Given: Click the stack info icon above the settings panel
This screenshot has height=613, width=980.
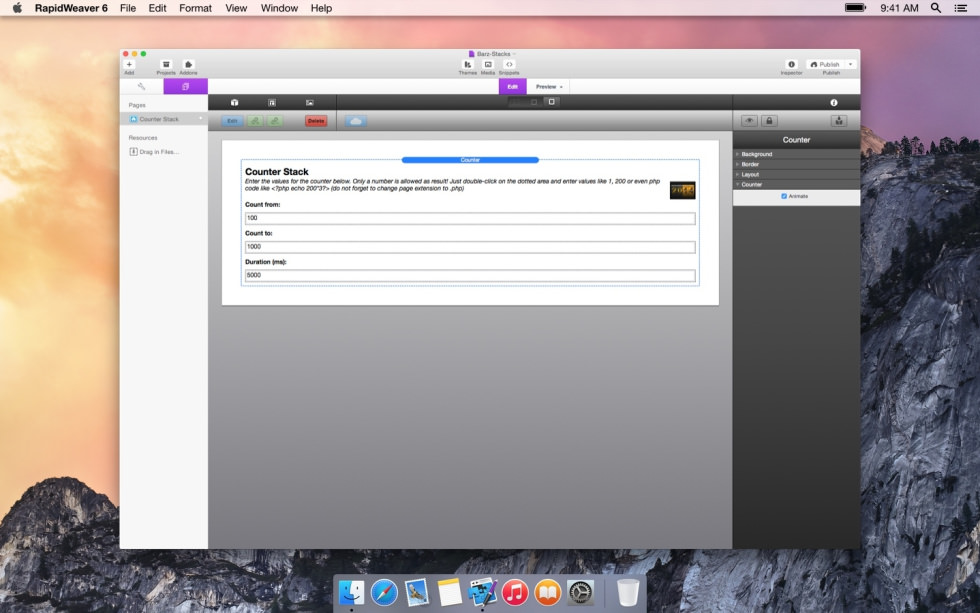Looking at the screenshot, I should point(834,102).
